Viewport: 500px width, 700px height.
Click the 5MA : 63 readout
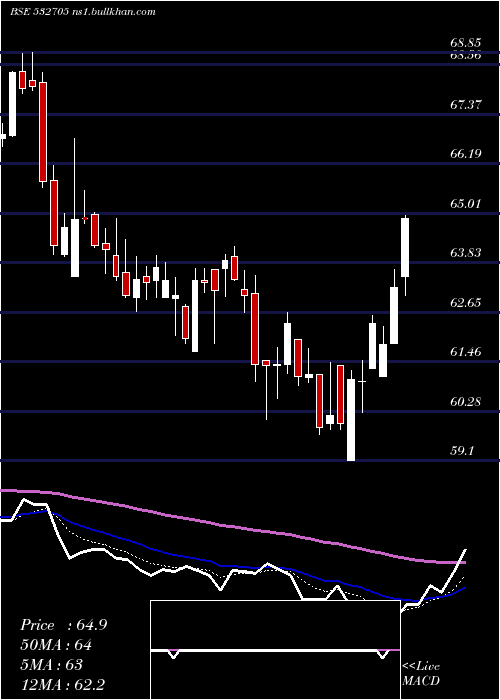[x=52, y=665]
